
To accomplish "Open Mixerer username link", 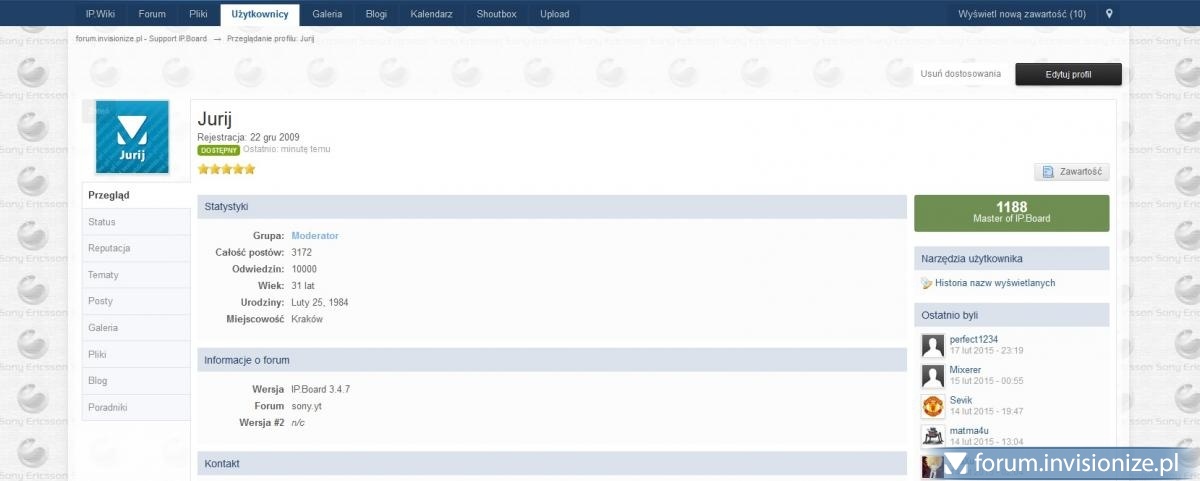I will point(965,370).
